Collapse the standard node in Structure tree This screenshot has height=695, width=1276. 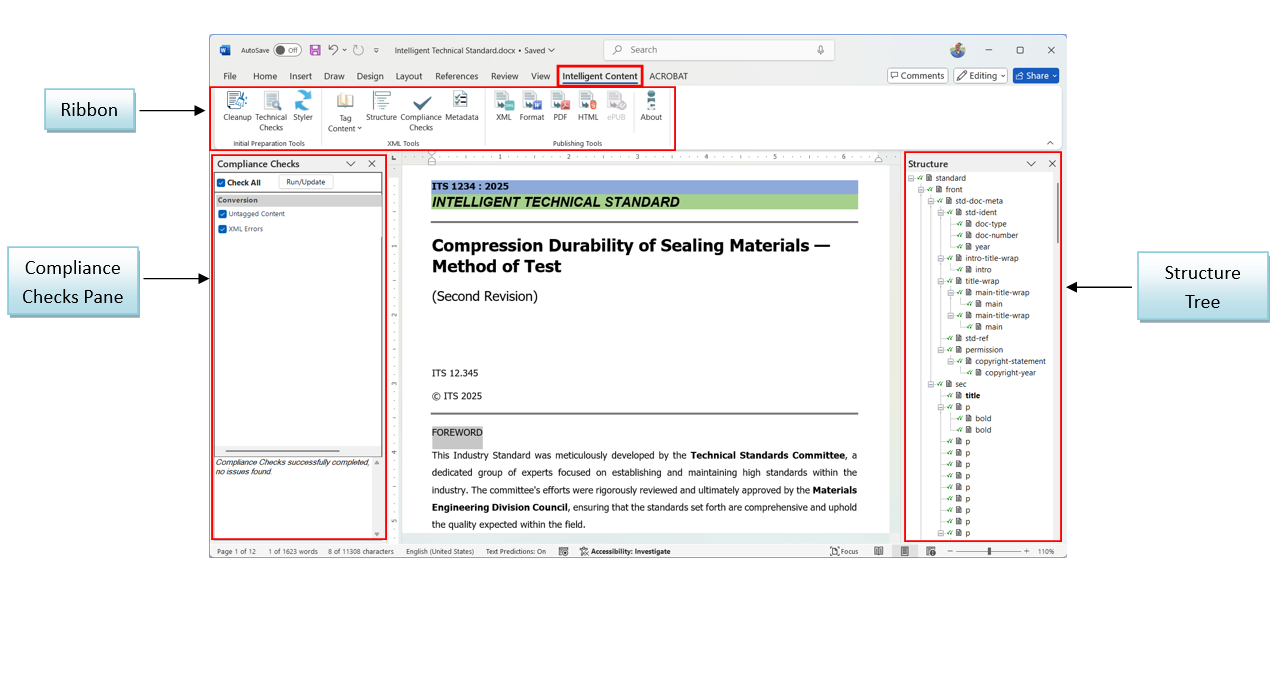pos(912,178)
